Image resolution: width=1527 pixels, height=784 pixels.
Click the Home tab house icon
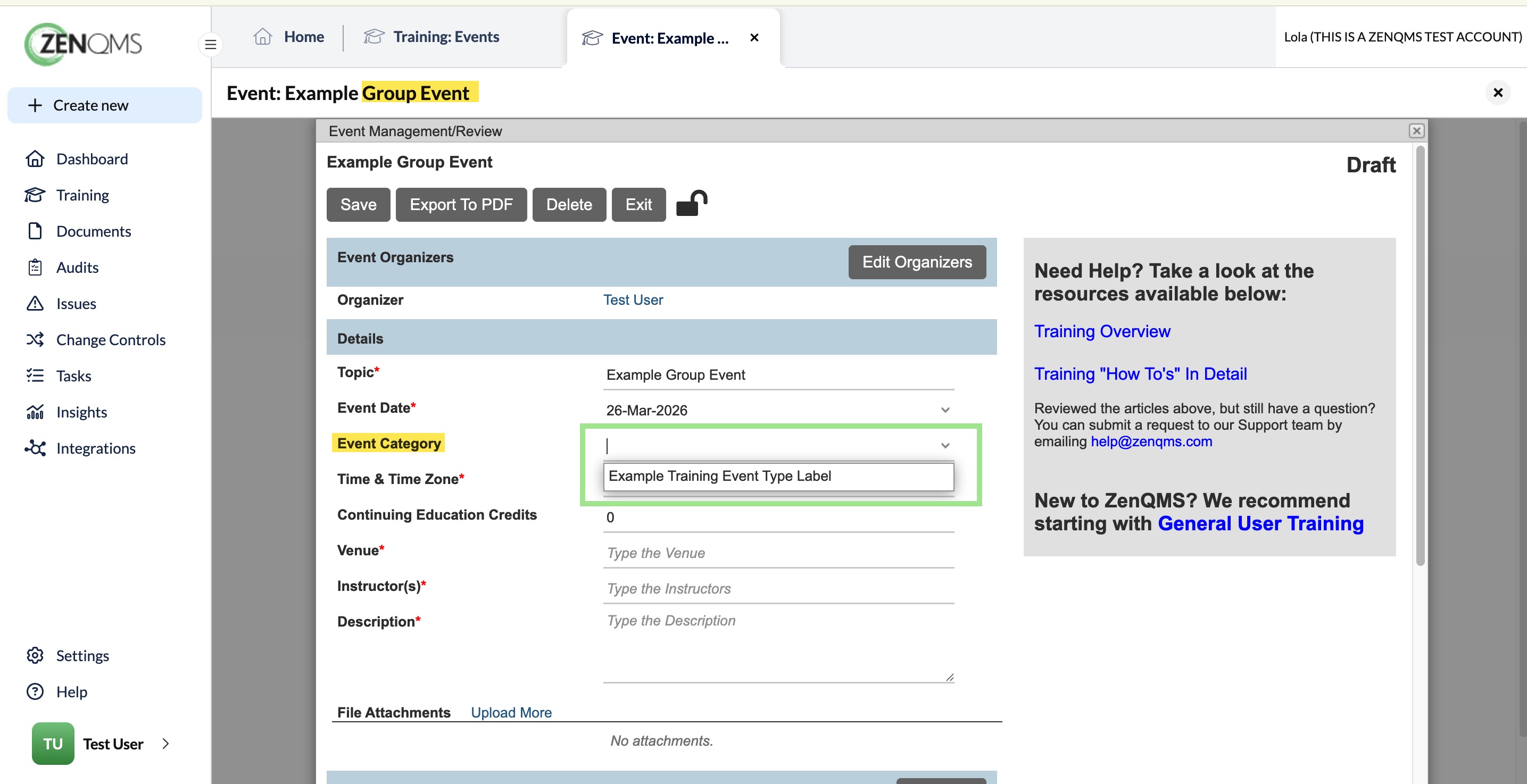click(x=263, y=37)
